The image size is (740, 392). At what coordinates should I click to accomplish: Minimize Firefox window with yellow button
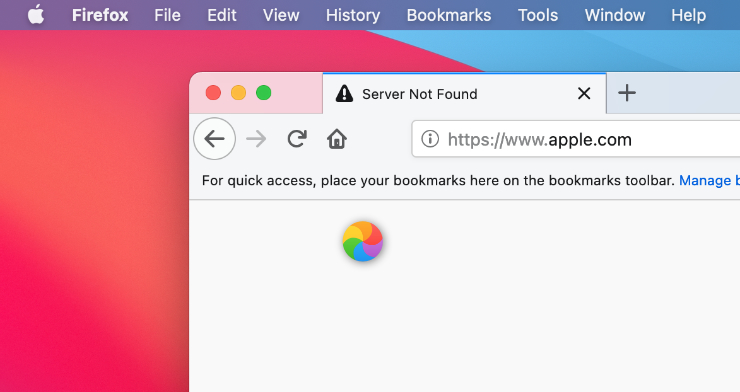point(238,93)
